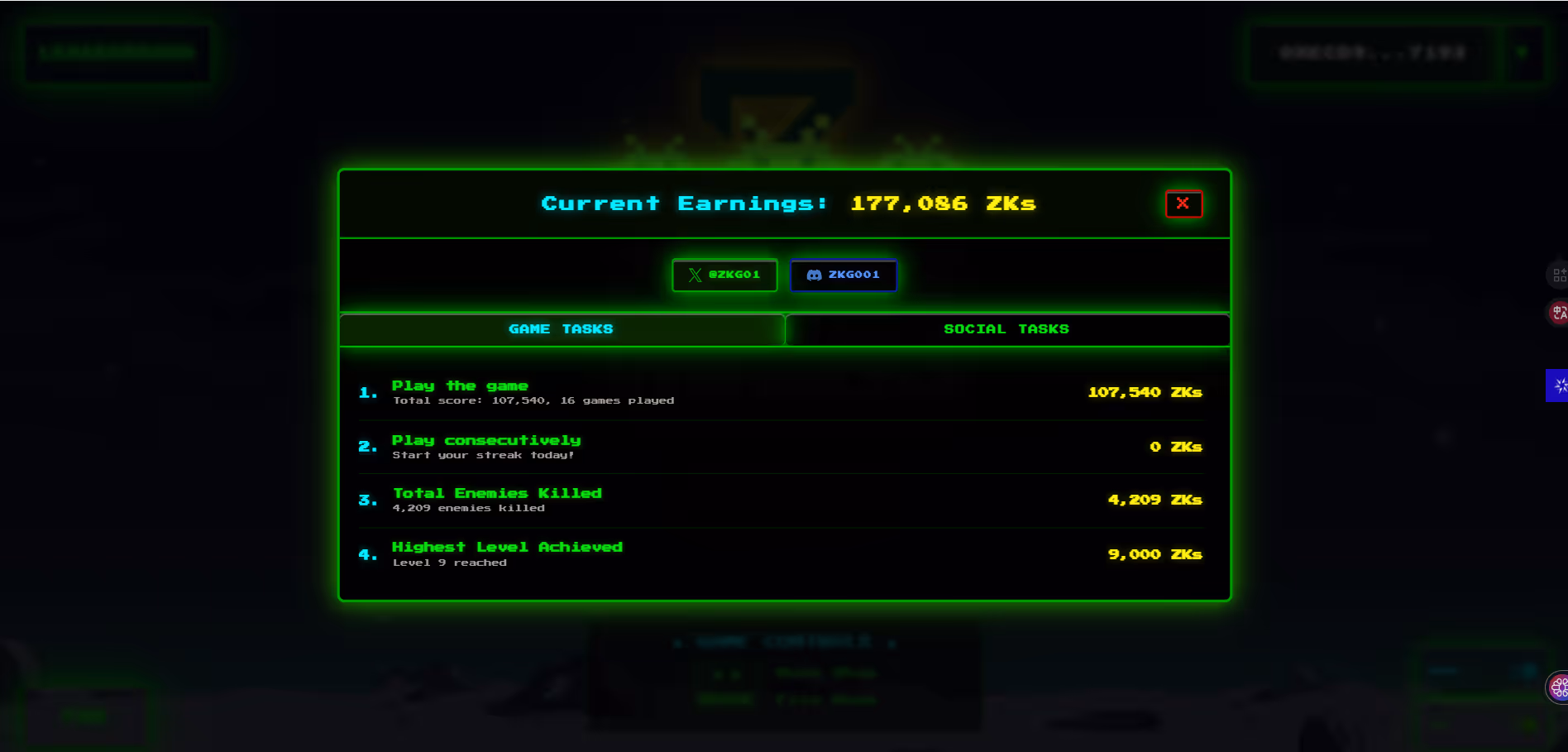Click the 4,209 ZKs reward amount

click(1154, 500)
